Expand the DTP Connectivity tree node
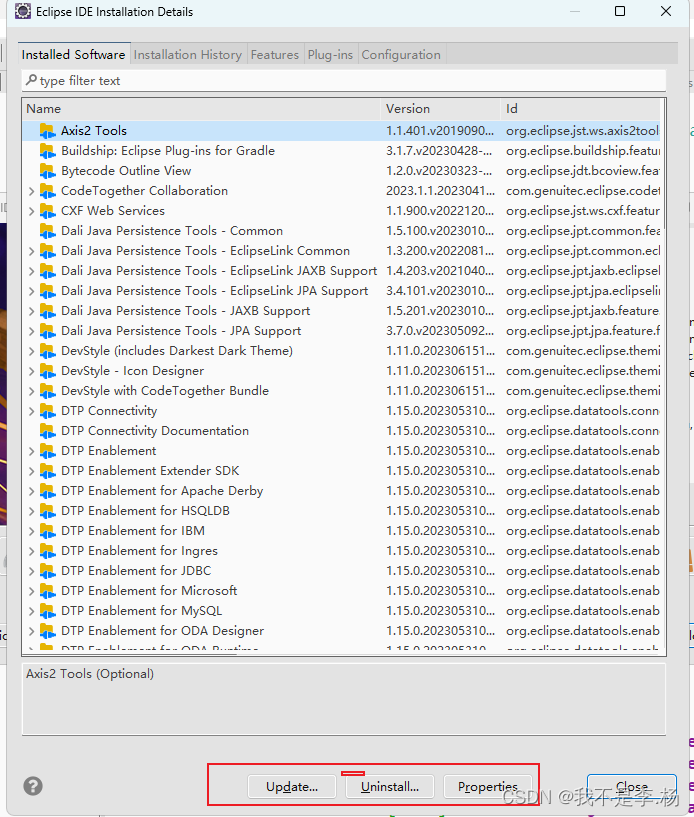This screenshot has width=694, height=817. [31, 411]
